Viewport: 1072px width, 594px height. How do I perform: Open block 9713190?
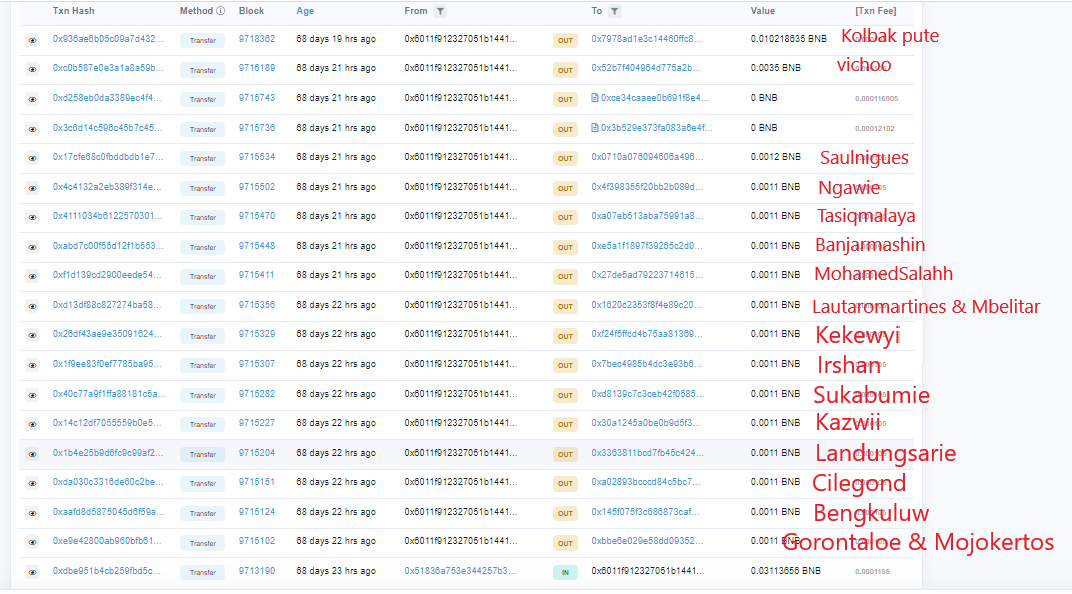coord(257,571)
